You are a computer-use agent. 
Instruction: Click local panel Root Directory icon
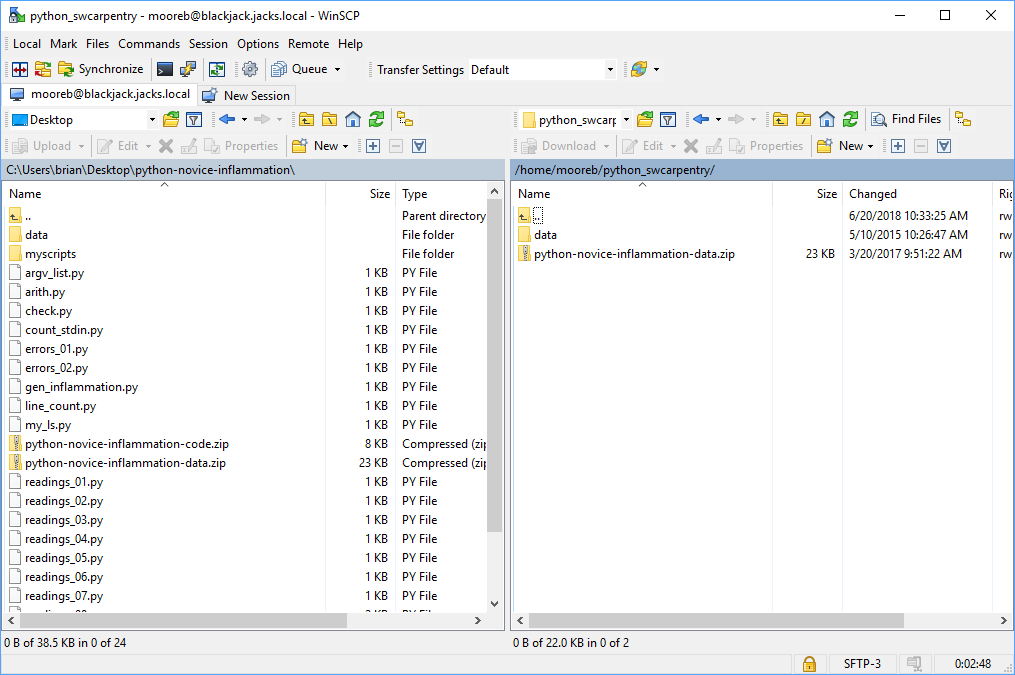[x=329, y=120]
